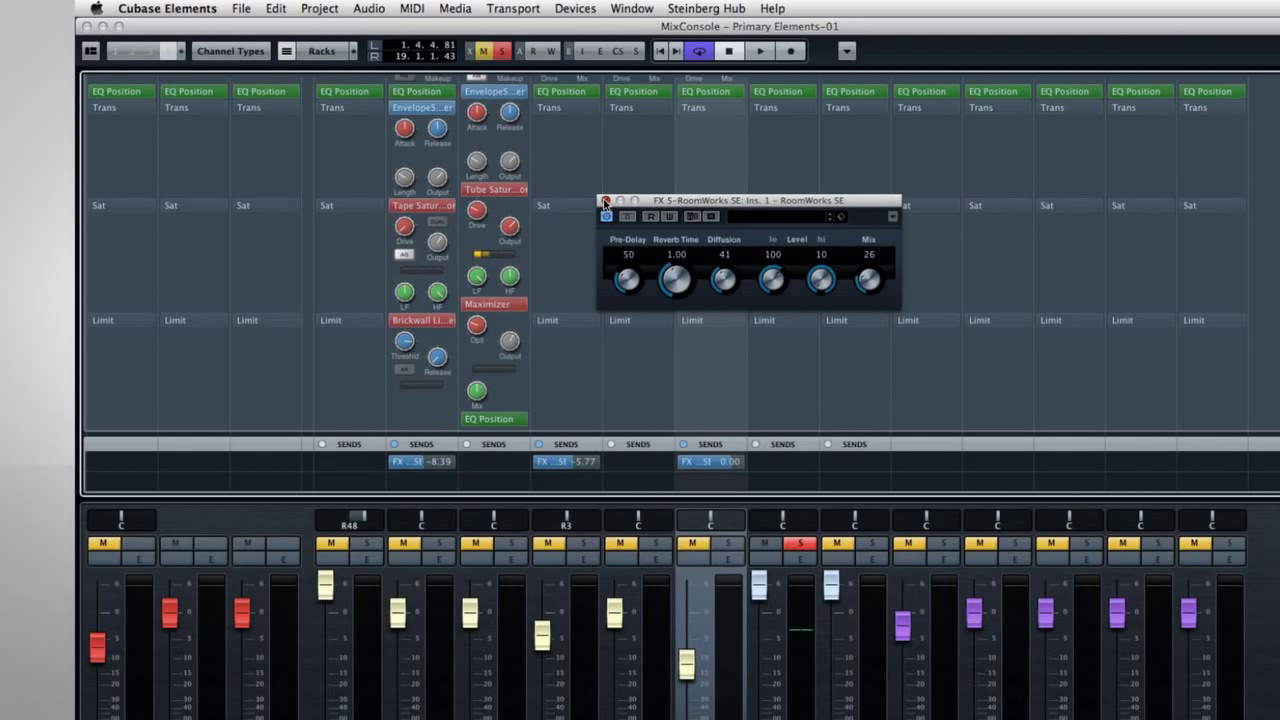Open the File menu
Image resolution: width=1280 pixels, height=720 pixels.
pos(241,8)
